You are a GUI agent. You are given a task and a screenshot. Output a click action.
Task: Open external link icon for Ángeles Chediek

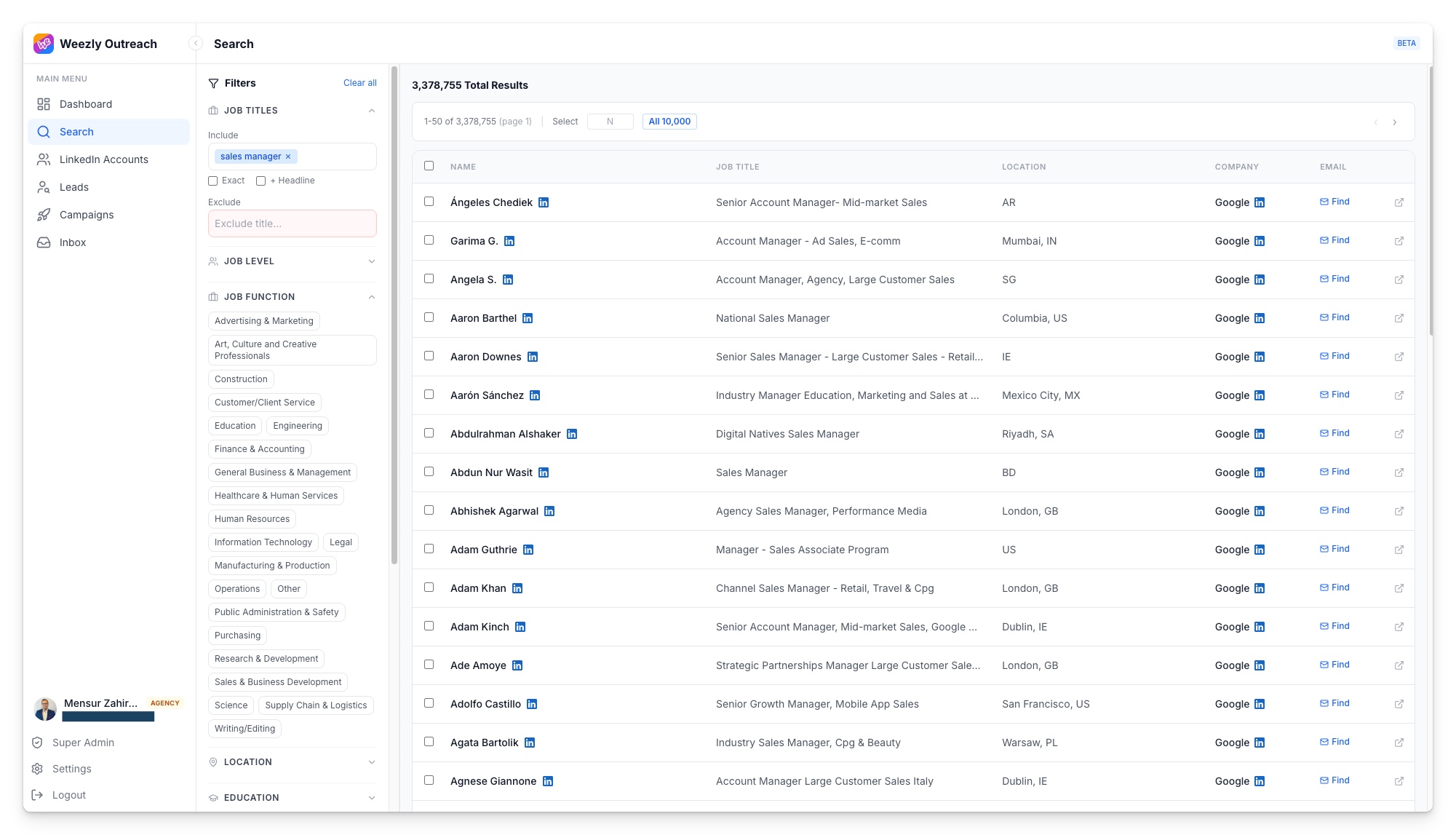click(x=1399, y=202)
